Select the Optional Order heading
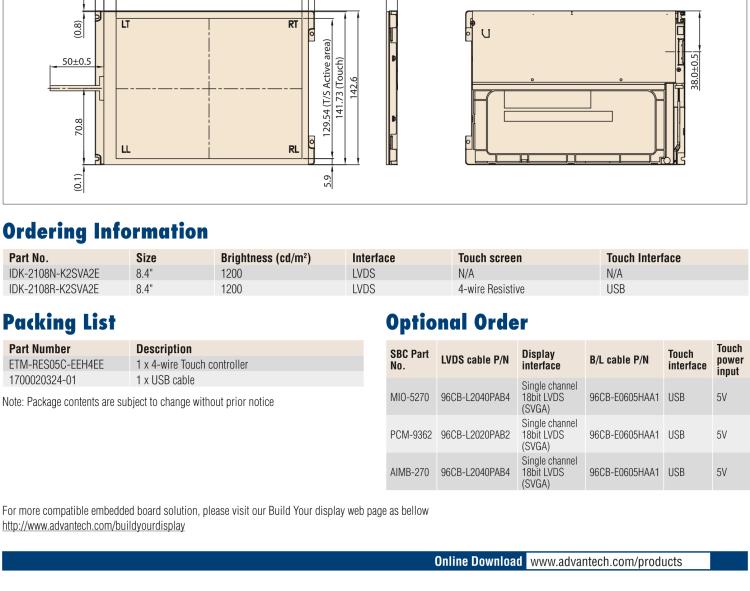This screenshot has height=591, width=750. pos(457,322)
